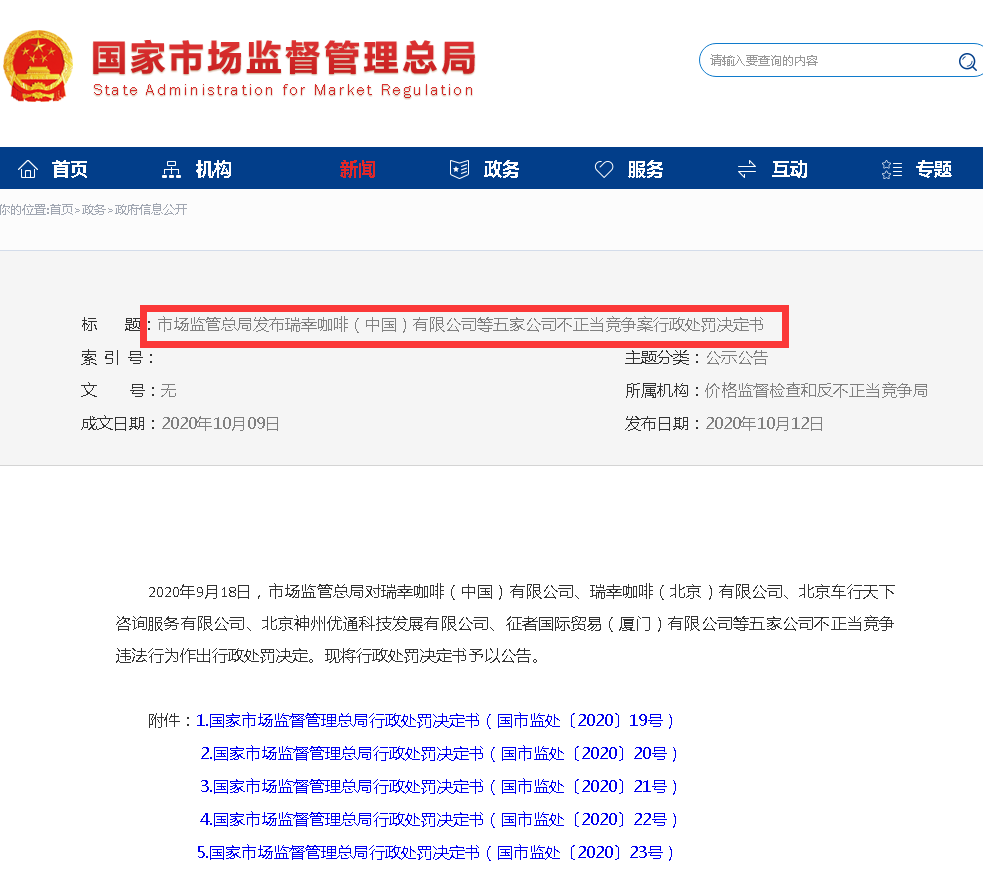Click the organization icon beside 机构

(172, 169)
